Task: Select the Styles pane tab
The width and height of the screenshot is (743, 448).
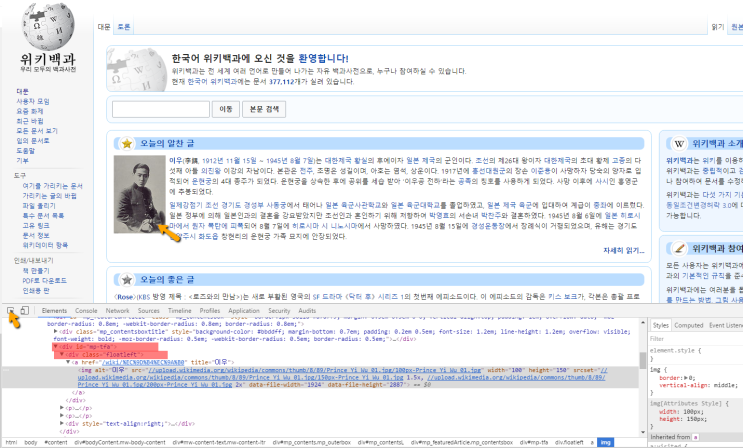Action: [x=661, y=325]
